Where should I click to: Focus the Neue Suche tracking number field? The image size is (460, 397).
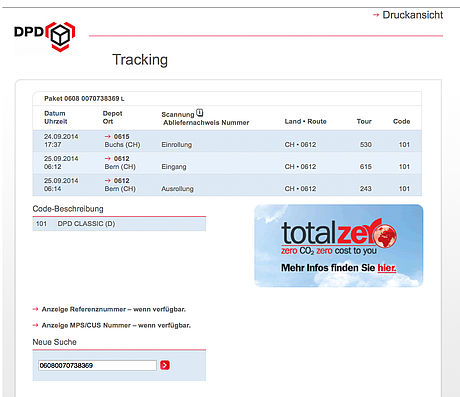tap(97, 365)
